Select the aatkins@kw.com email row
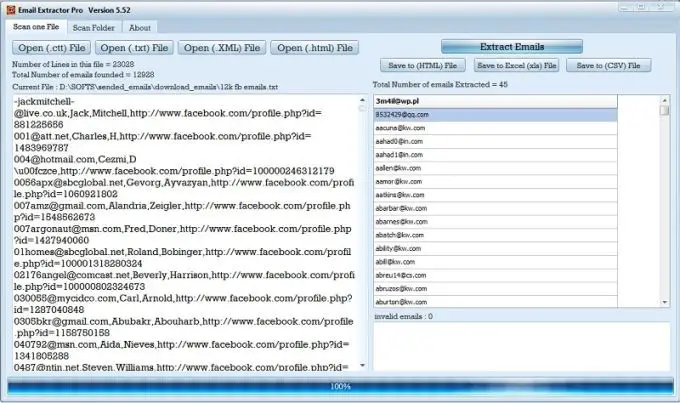680x403 pixels. [495, 195]
